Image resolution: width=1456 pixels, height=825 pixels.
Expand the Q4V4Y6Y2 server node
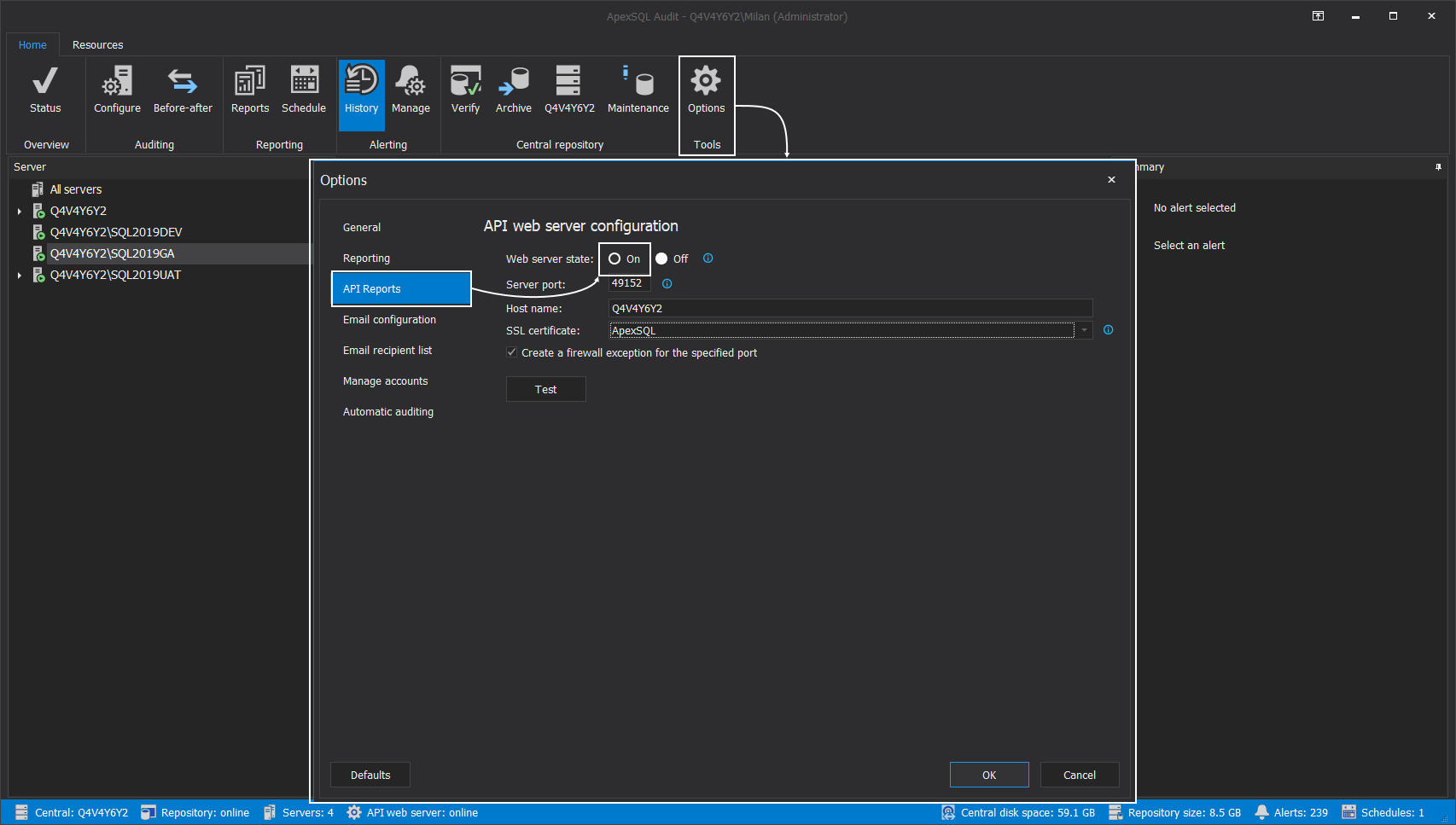20,211
